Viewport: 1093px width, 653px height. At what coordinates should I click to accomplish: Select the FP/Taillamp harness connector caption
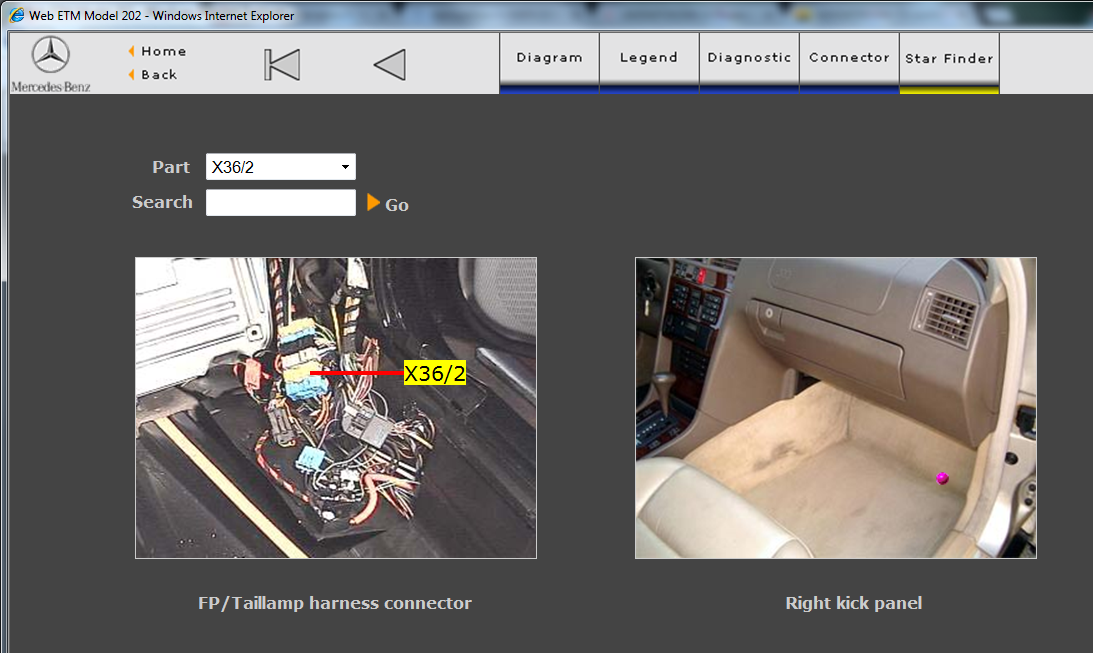coord(335,603)
